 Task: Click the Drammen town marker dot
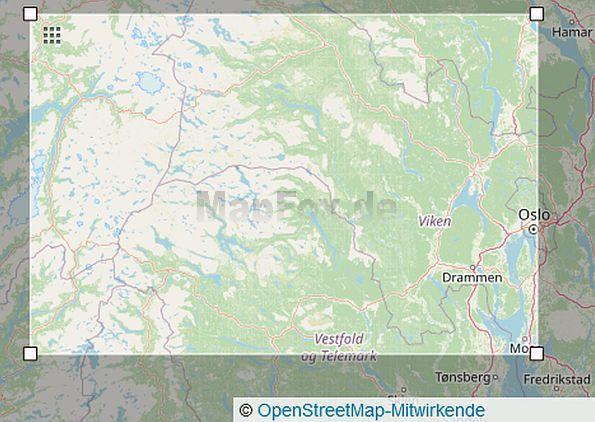pyautogui.click(x=472, y=268)
